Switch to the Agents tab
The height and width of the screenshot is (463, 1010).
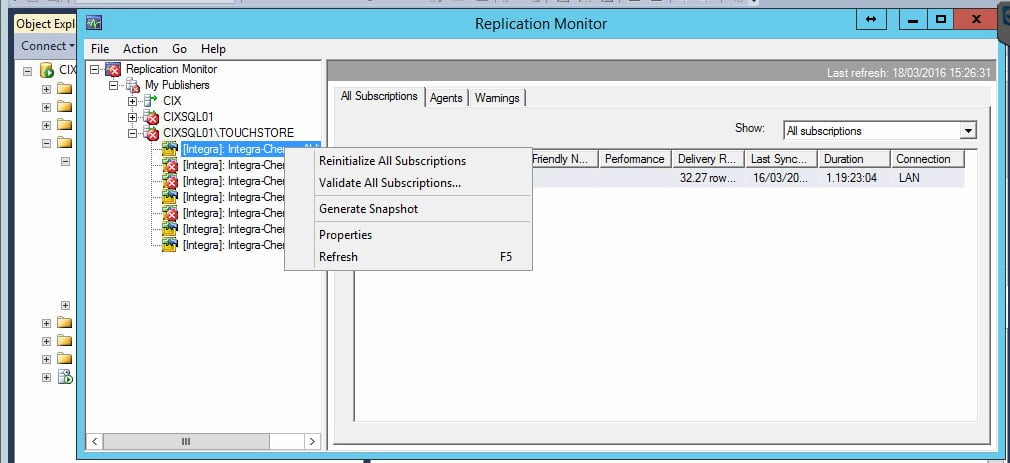(x=446, y=98)
